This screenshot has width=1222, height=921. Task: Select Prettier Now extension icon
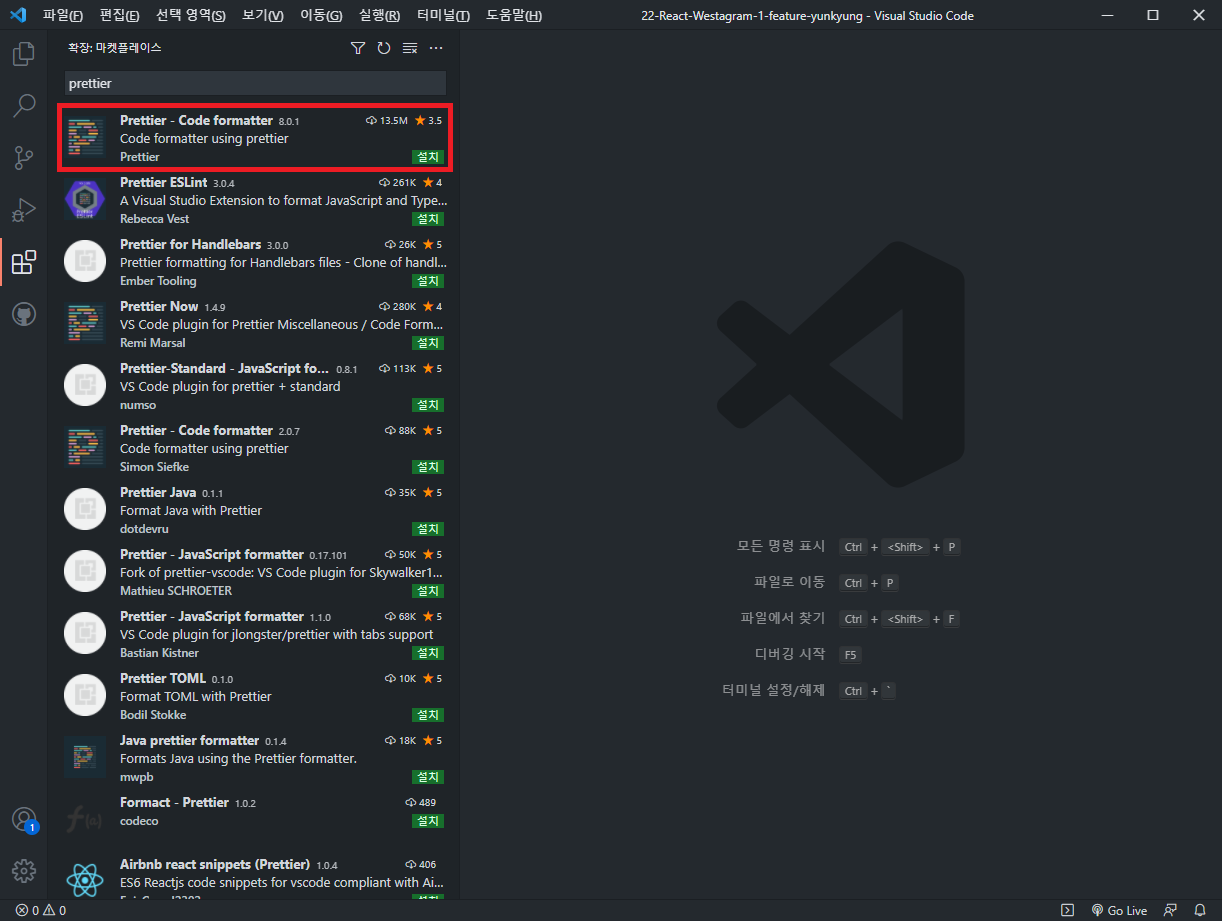[85, 324]
